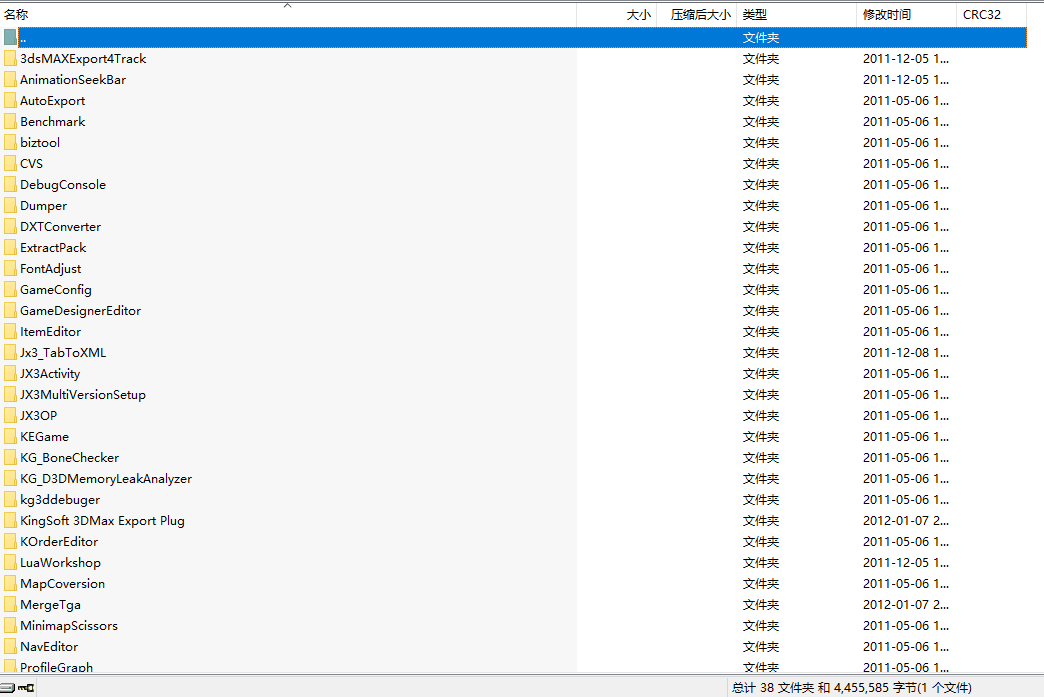The image size is (1044, 697).
Task: Select the LuaWorkshop folder name
Action: [x=61, y=563]
